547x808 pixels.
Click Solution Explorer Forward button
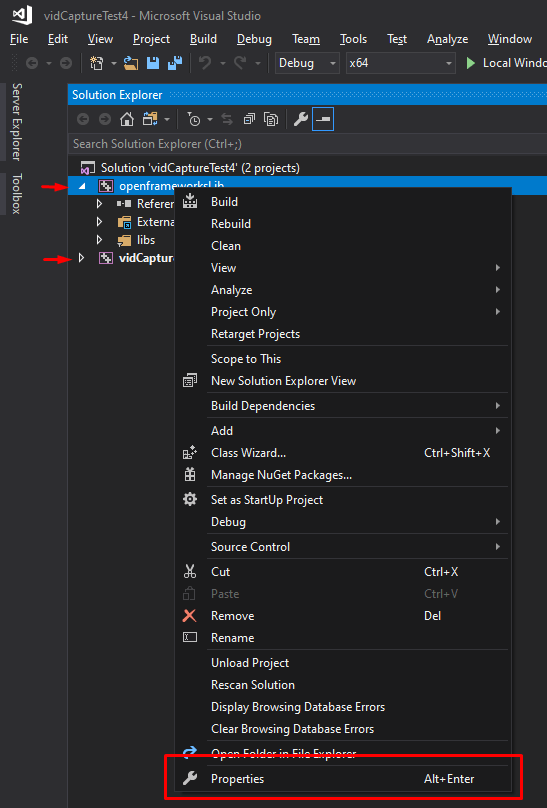105,120
